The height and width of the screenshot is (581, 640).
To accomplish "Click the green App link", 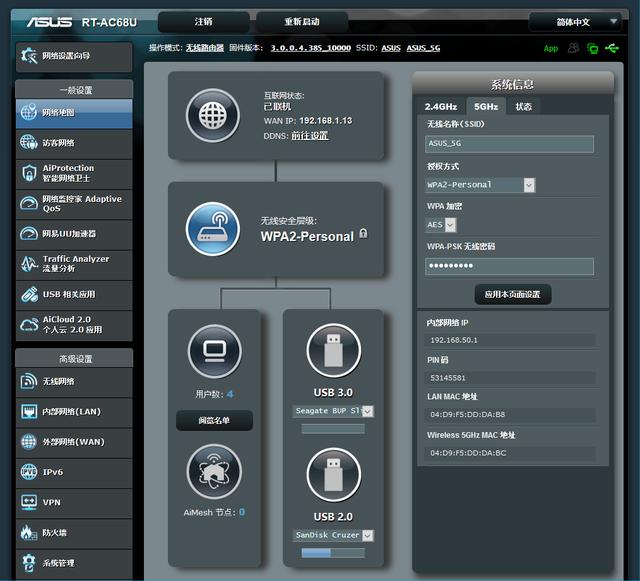I will pyautogui.click(x=551, y=48).
